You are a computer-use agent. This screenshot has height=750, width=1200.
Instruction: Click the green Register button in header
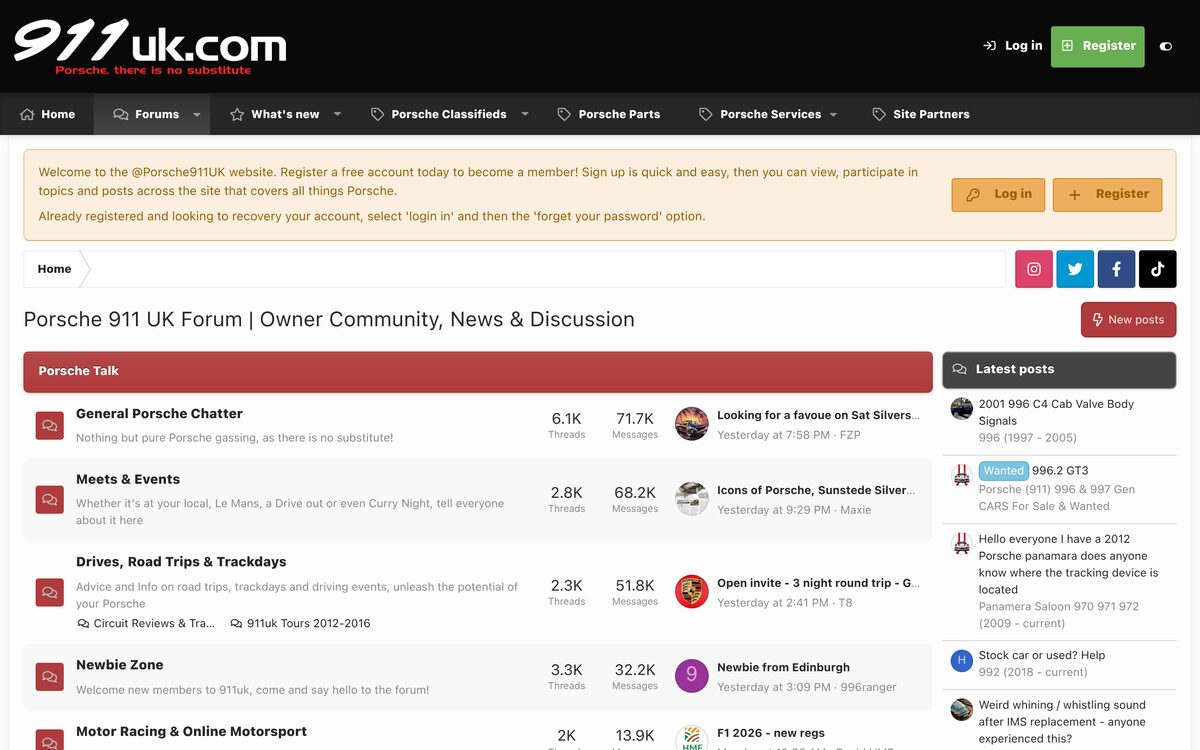tap(1097, 46)
